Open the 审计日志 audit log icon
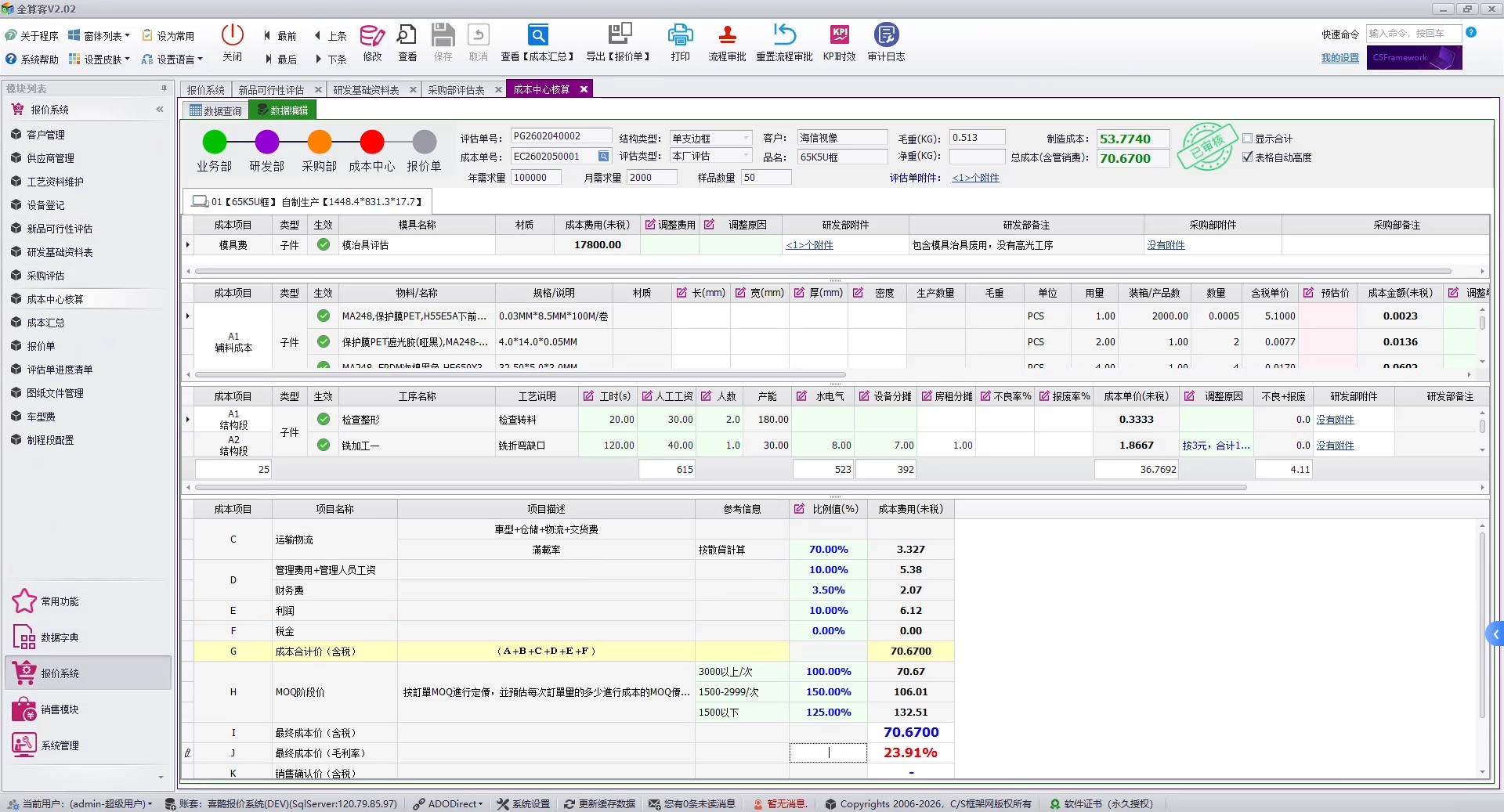 (x=886, y=34)
